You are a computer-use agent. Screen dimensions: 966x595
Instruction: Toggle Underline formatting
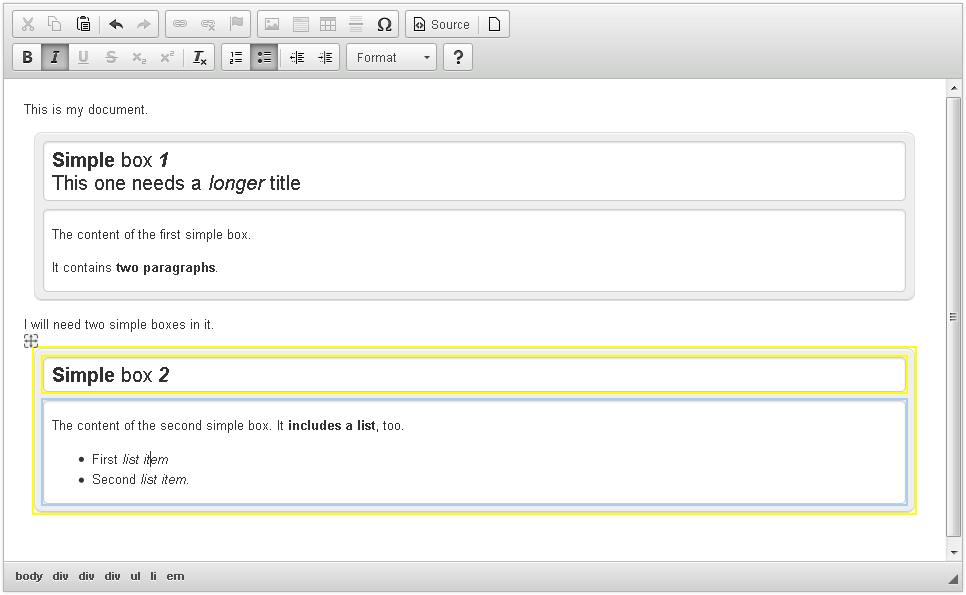pos(83,57)
